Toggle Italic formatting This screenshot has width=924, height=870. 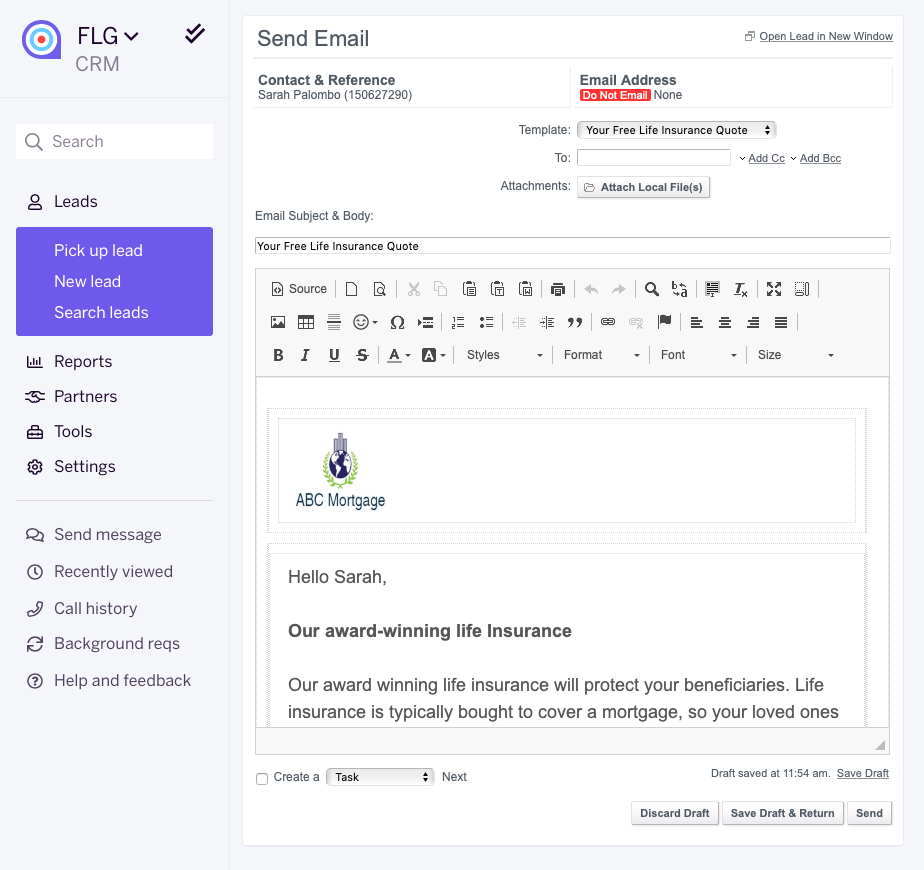click(305, 355)
